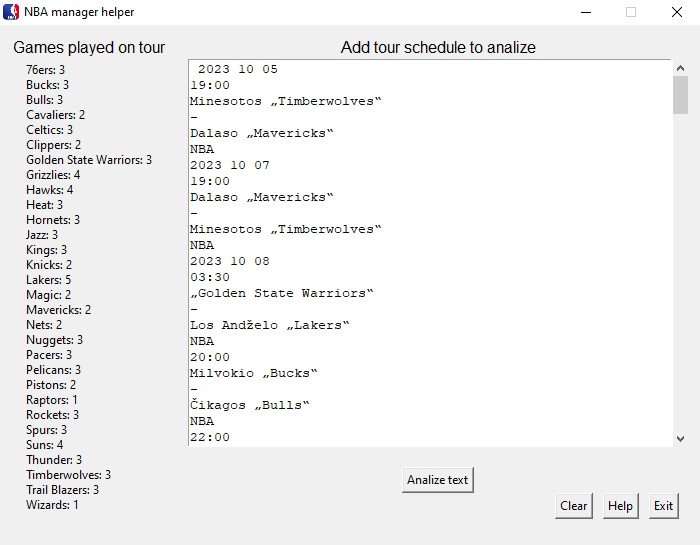Screen dimensions: 700x545
Task: Click 'Add tour schedule to analize' heading
Action: (x=438, y=47)
